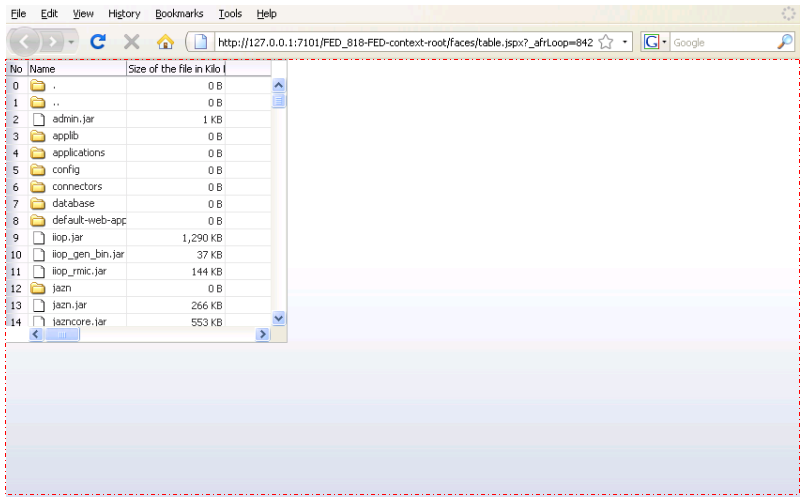Screen dimensions: 805x498
Task: Click the file icon beside admin.jar
Action: click(39, 119)
